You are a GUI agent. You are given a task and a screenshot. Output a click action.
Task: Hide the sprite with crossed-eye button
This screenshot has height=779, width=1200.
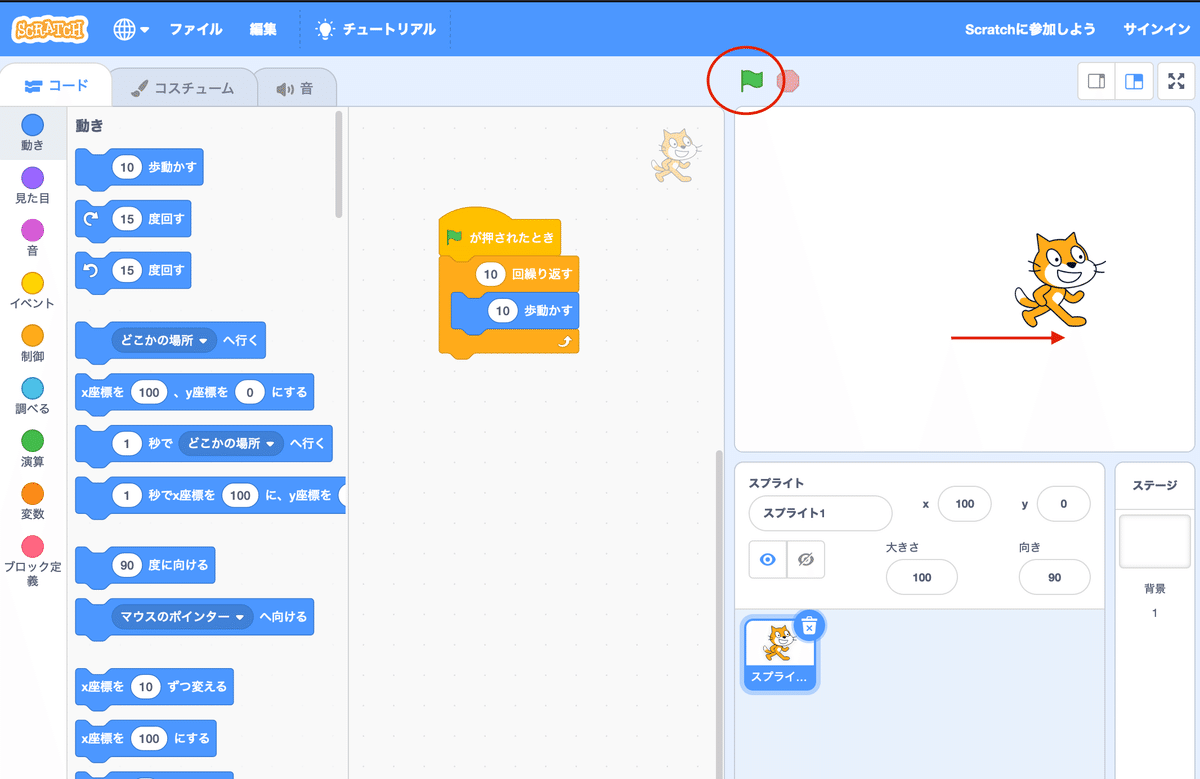point(805,560)
